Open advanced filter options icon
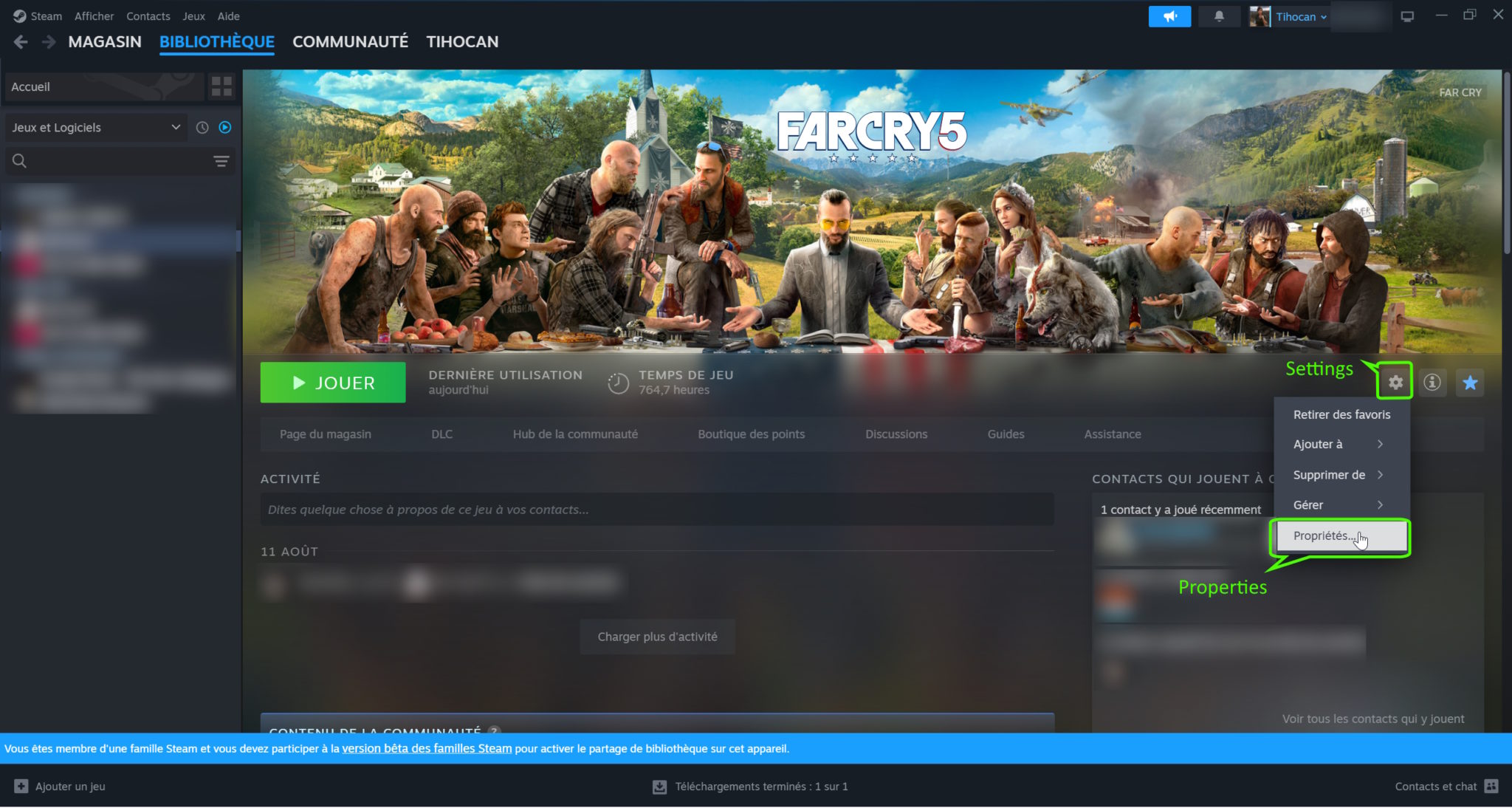 (221, 161)
